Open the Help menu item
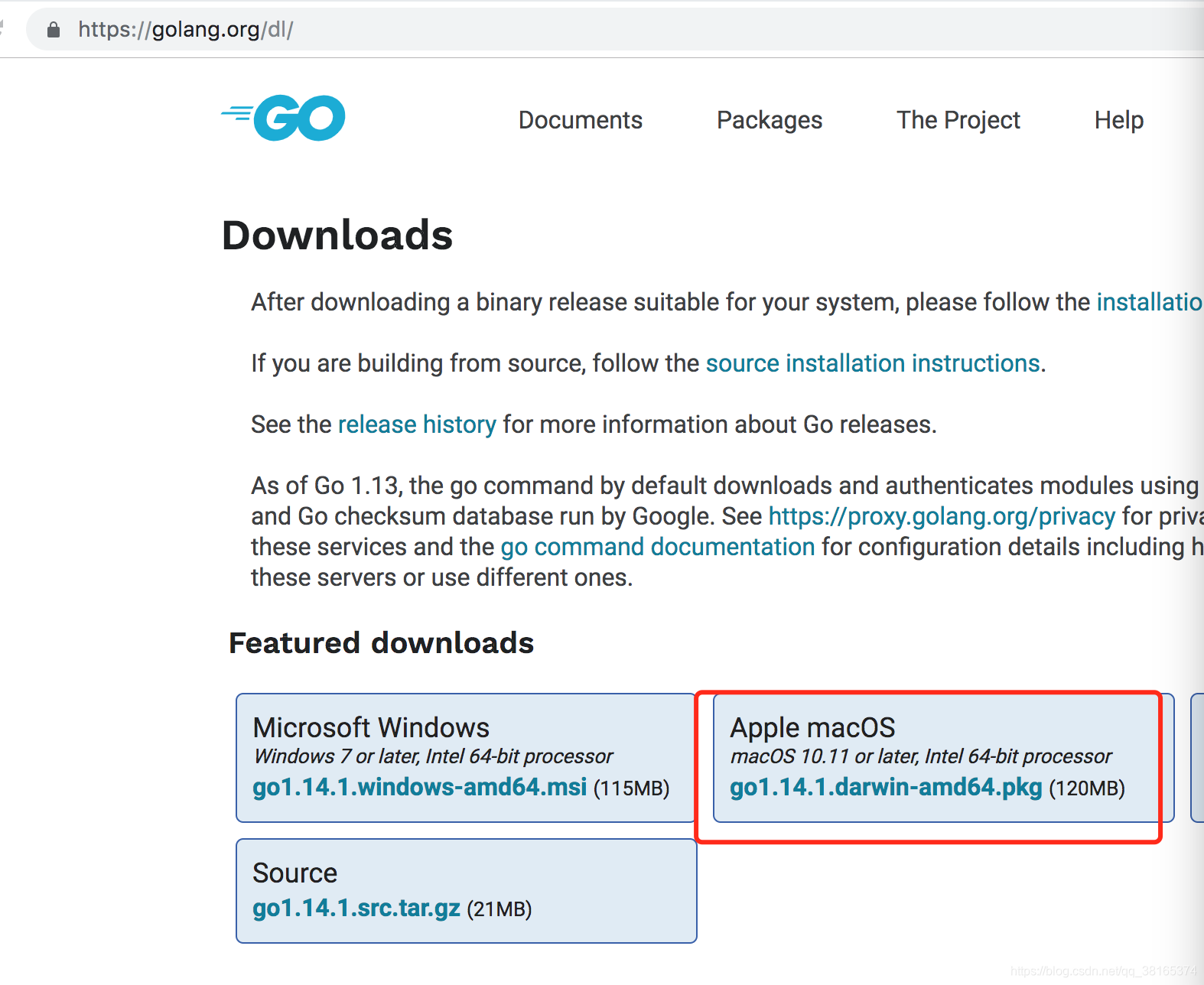 point(1118,120)
